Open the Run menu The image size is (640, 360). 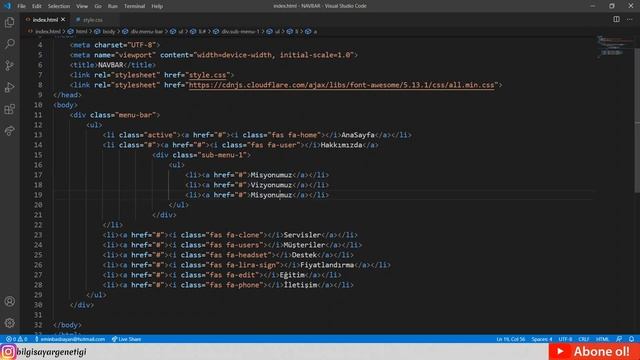113,6
